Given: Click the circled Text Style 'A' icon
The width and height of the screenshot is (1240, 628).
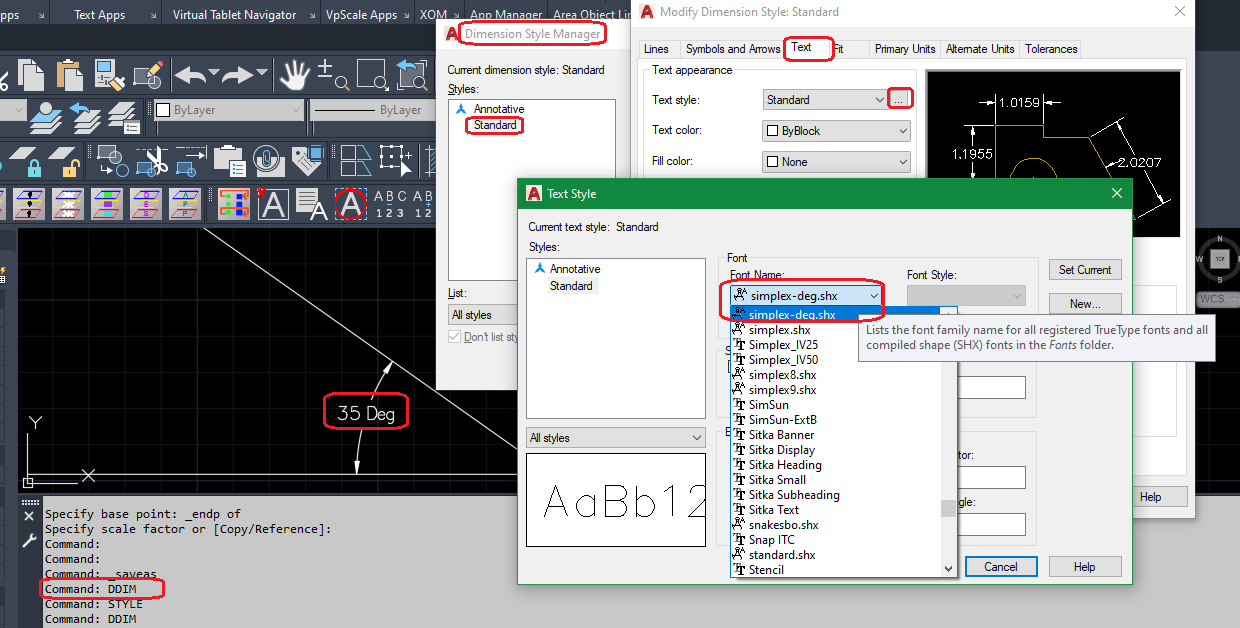Looking at the screenshot, I should [x=349, y=204].
